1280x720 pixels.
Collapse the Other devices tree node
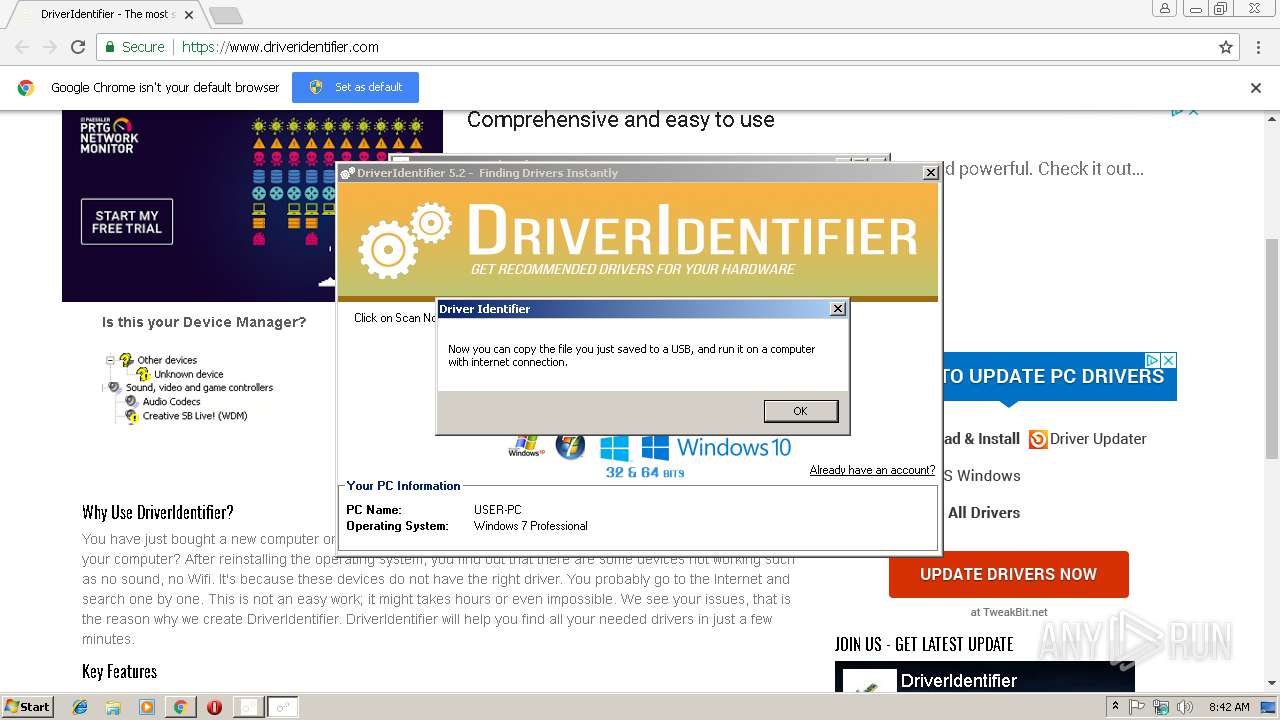click(110, 360)
